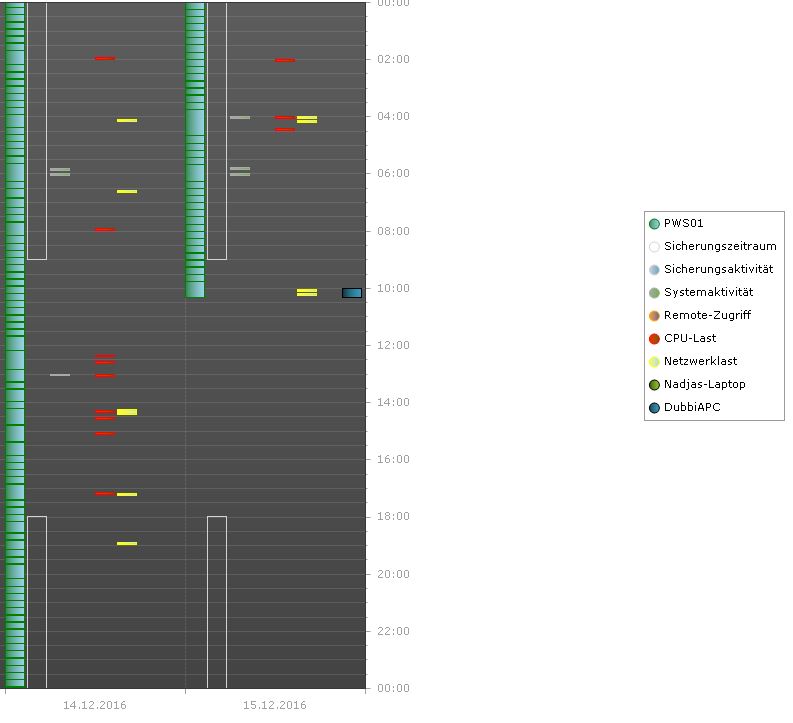Click the 22:00 time axis label
This screenshot has width=793, height=723.
(393, 631)
